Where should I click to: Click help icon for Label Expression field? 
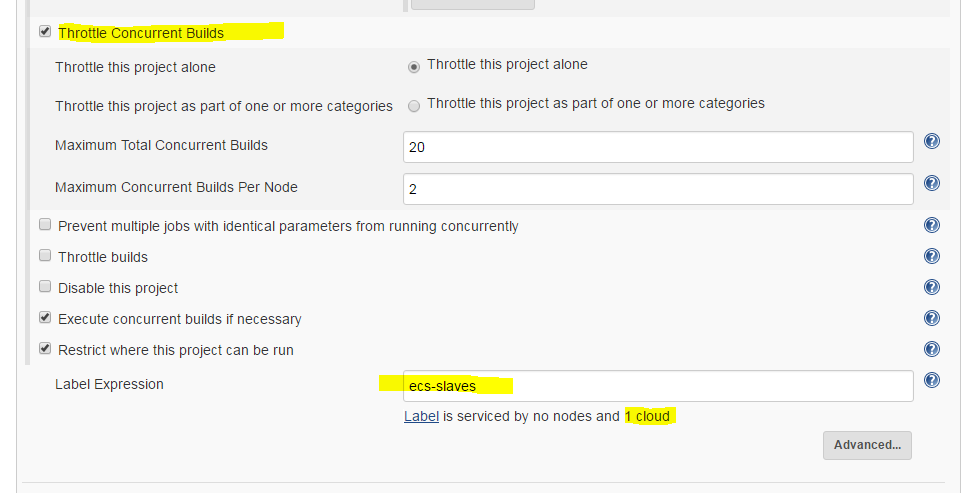932,380
